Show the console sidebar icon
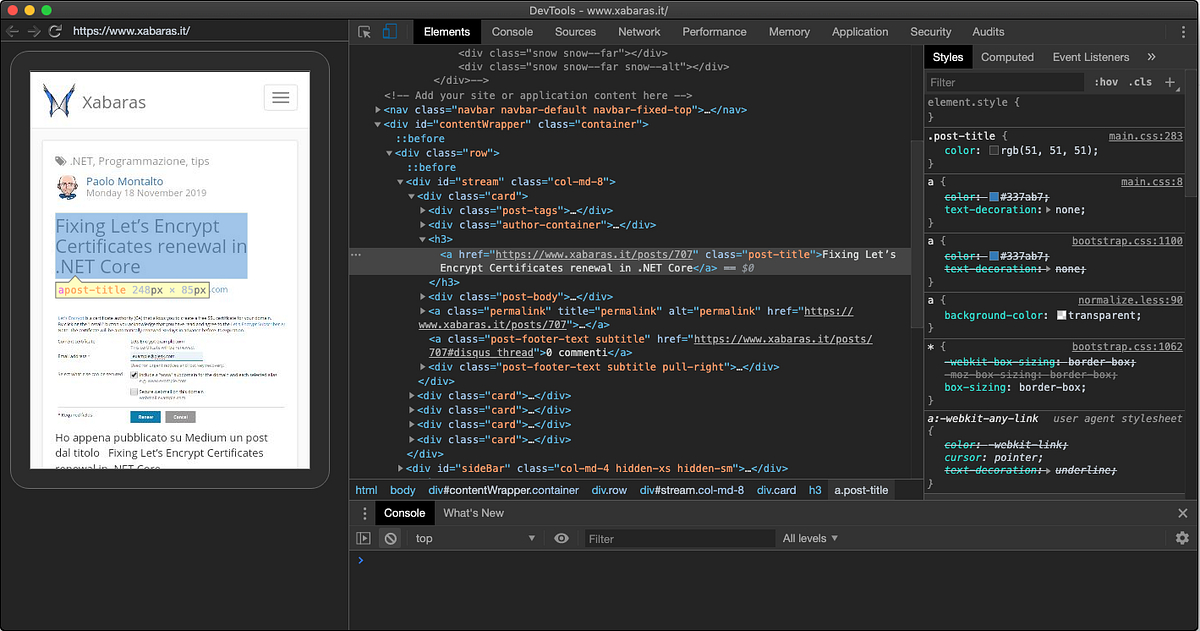The image size is (1200, 631). point(364,538)
